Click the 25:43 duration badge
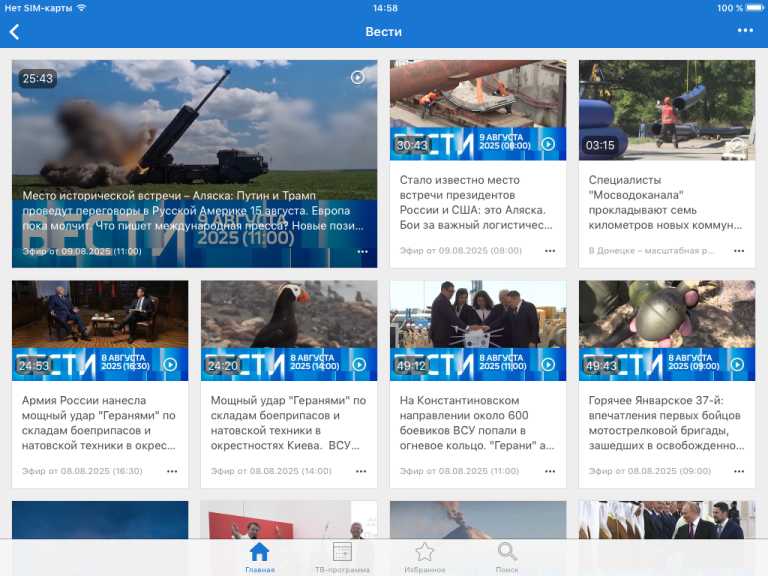 tap(38, 78)
